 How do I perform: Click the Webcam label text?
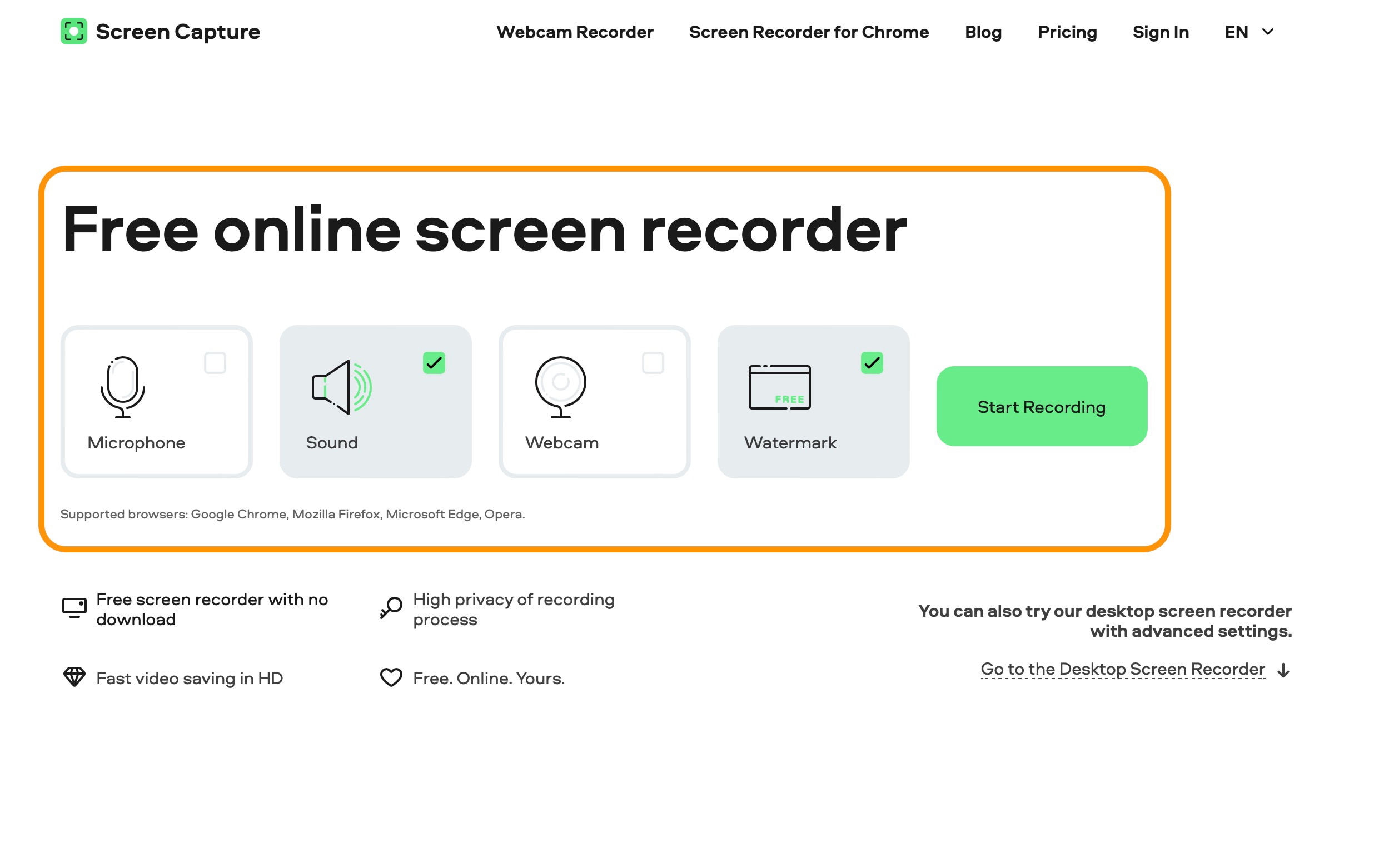pos(561,442)
